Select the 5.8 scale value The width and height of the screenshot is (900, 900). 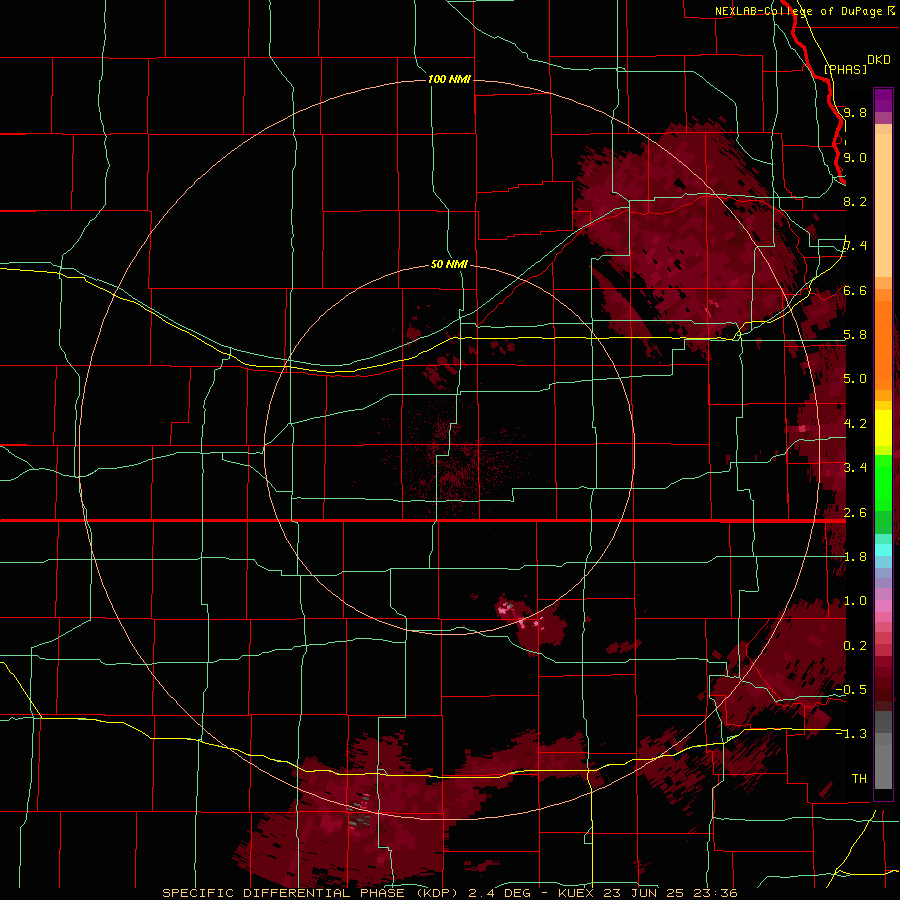[855, 335]
